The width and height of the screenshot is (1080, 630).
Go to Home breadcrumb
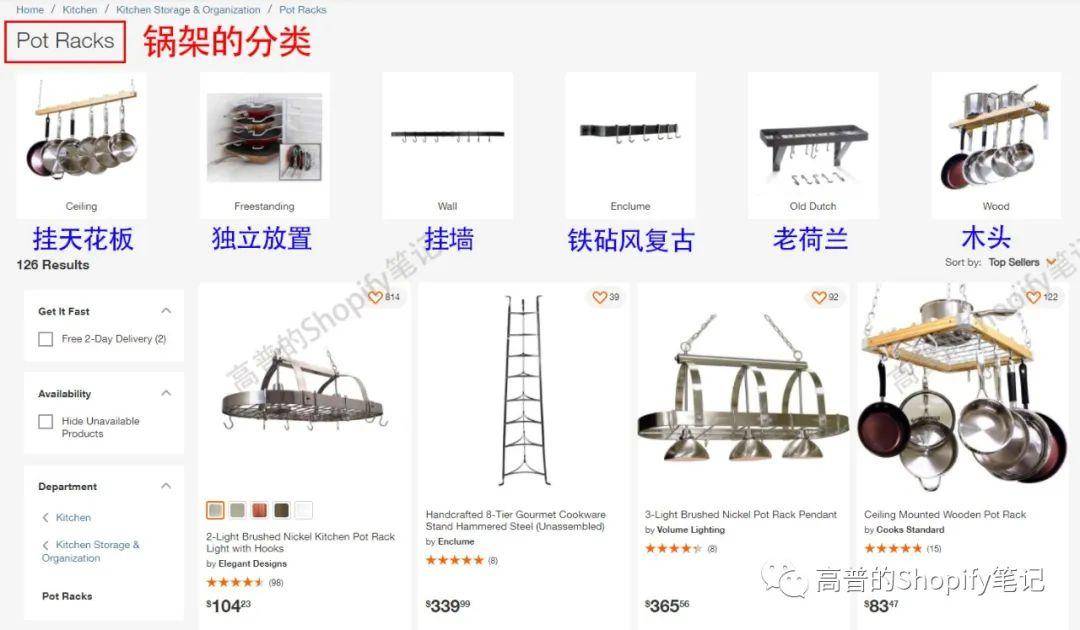coord(30,10)
